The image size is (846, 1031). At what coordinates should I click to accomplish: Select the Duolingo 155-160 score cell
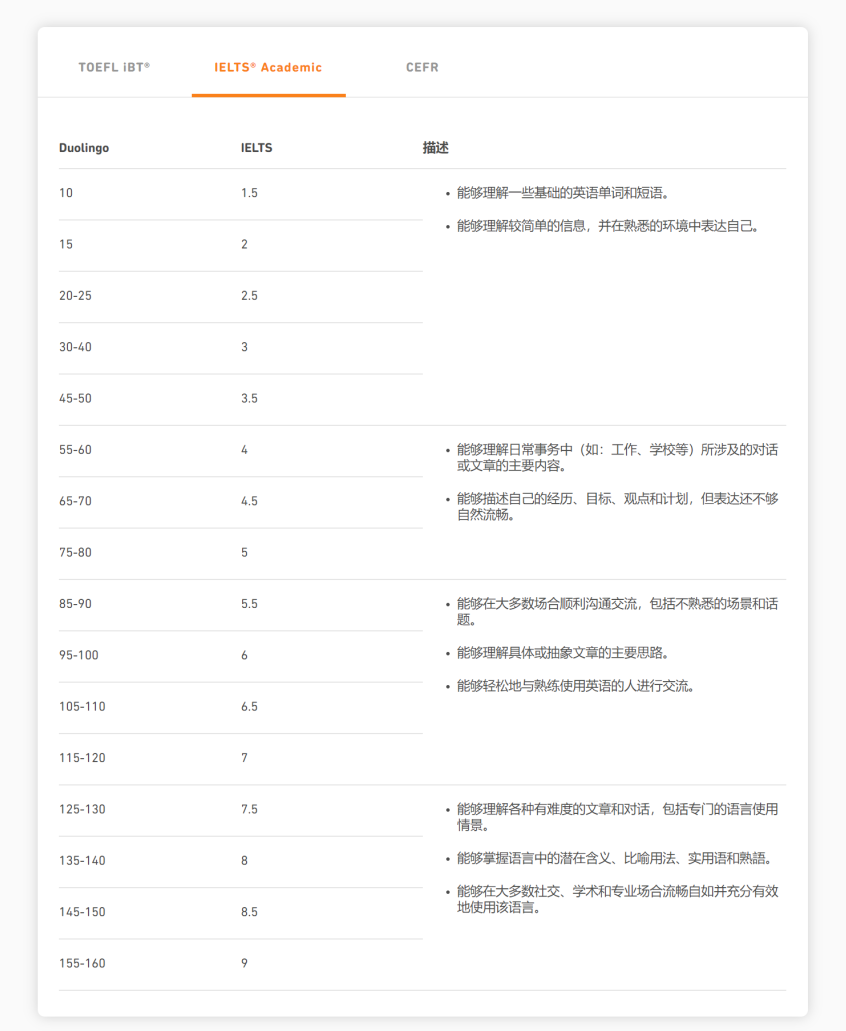82,964
